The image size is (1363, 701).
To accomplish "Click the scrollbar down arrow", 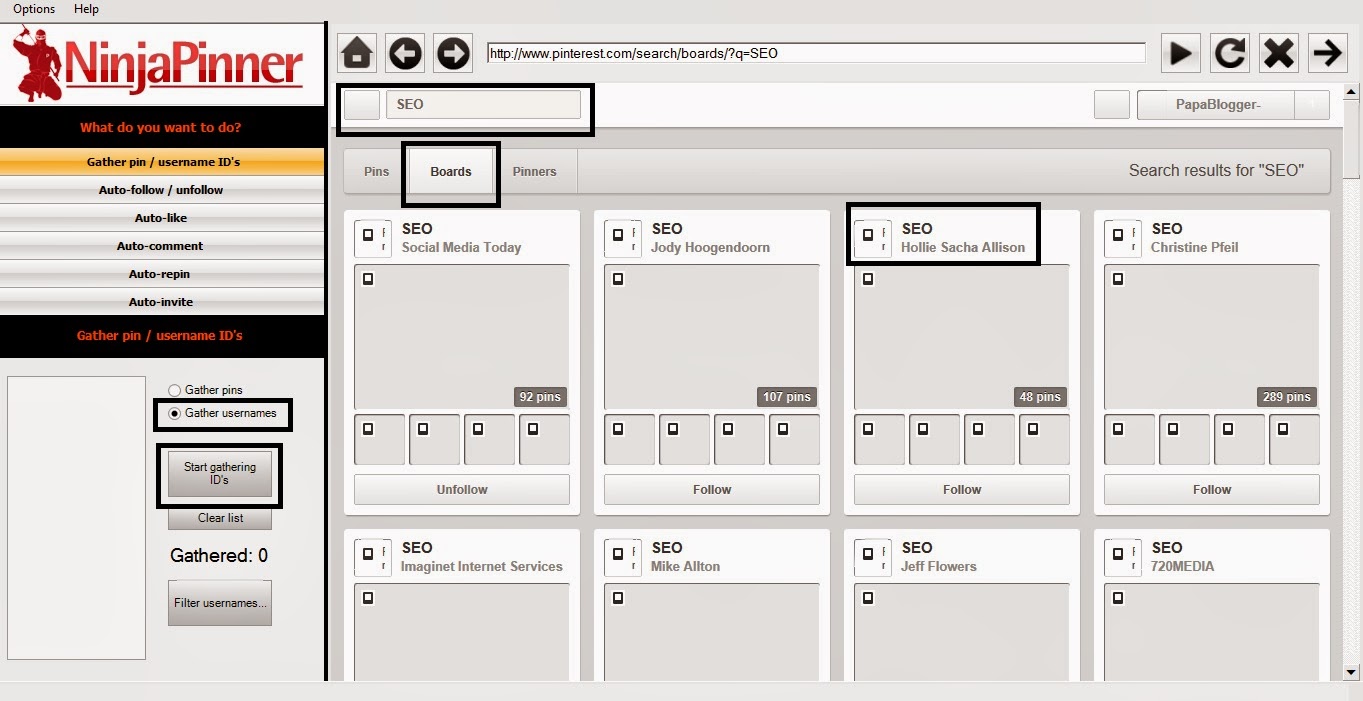I will pyautogui.click(x=1352, y=672).
